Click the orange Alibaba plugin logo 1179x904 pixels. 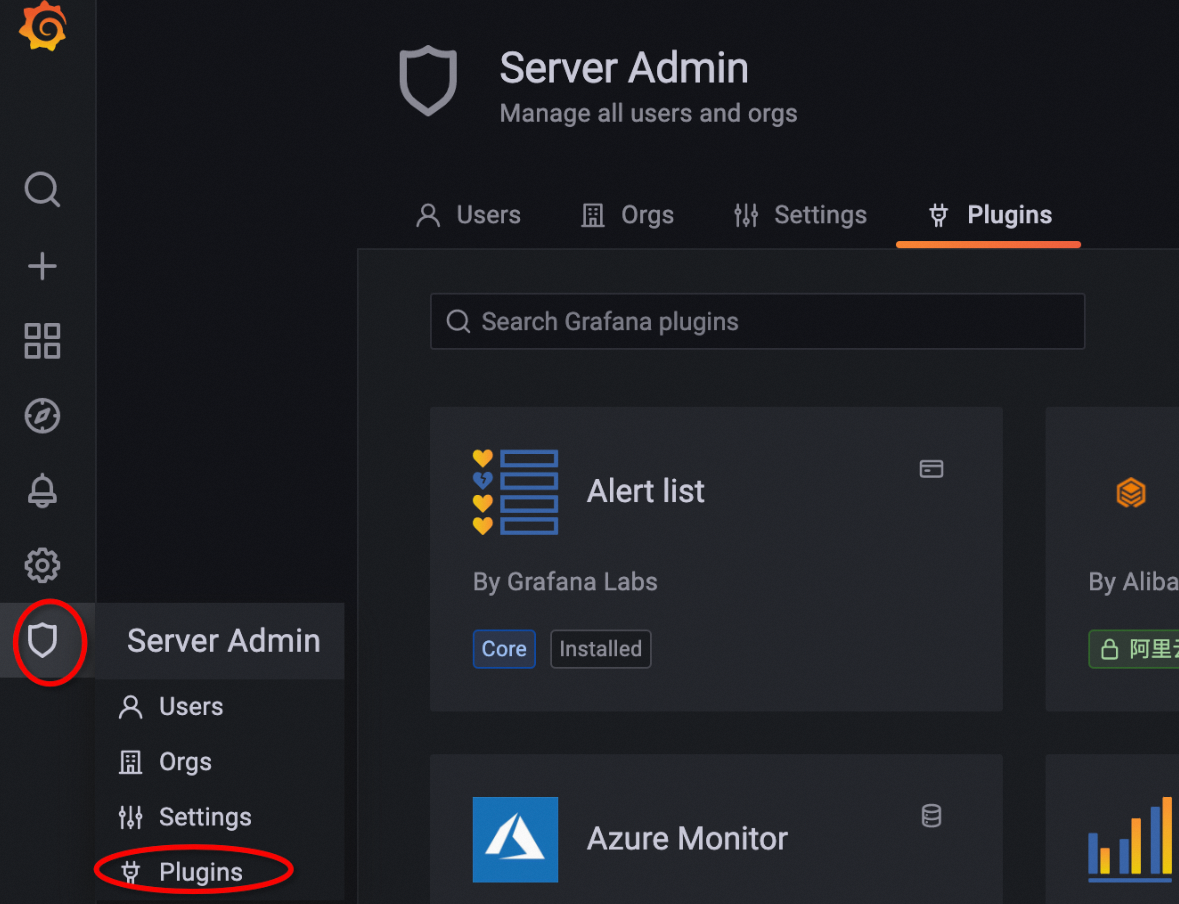coord(1130,493)
